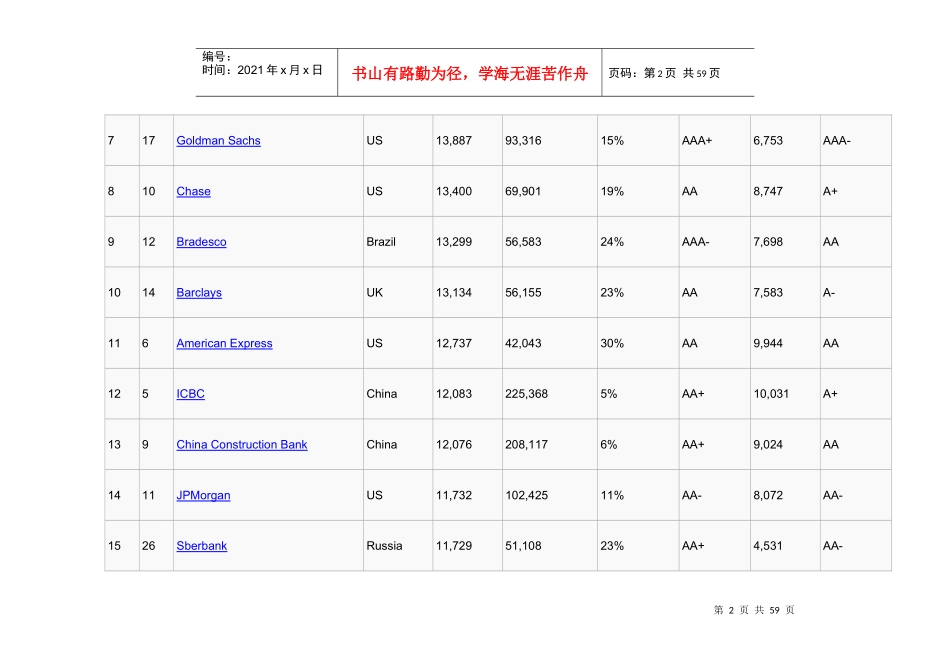The image size is (950, 672).
Task: Click the A- rating in Barclays row
Action: point(829,293)
